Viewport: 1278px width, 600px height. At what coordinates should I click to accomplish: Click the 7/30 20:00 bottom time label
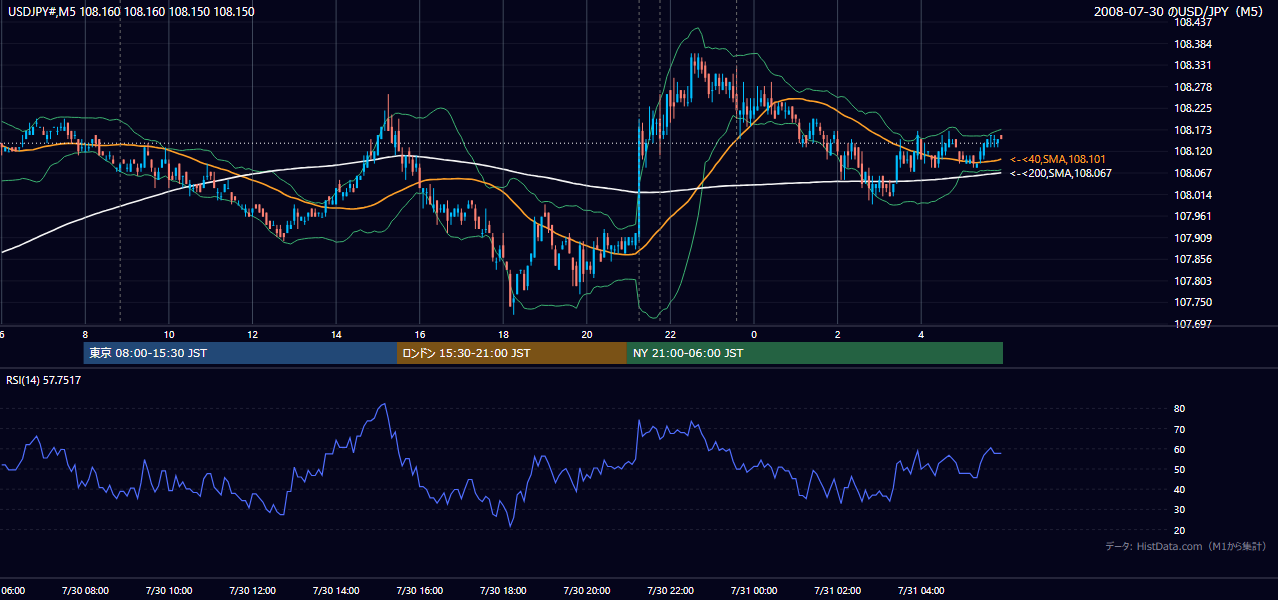point(587,591)
